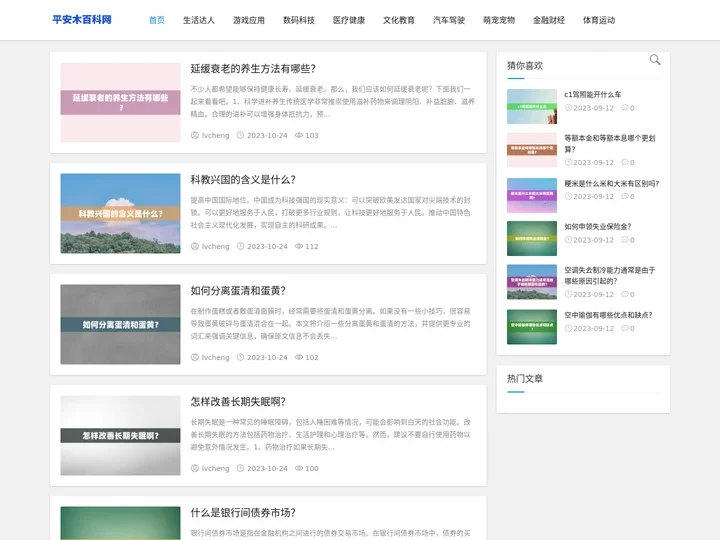Open sidebar link 等额本金和等额本息哪个更划算?
720x540 pixels.
610,144
